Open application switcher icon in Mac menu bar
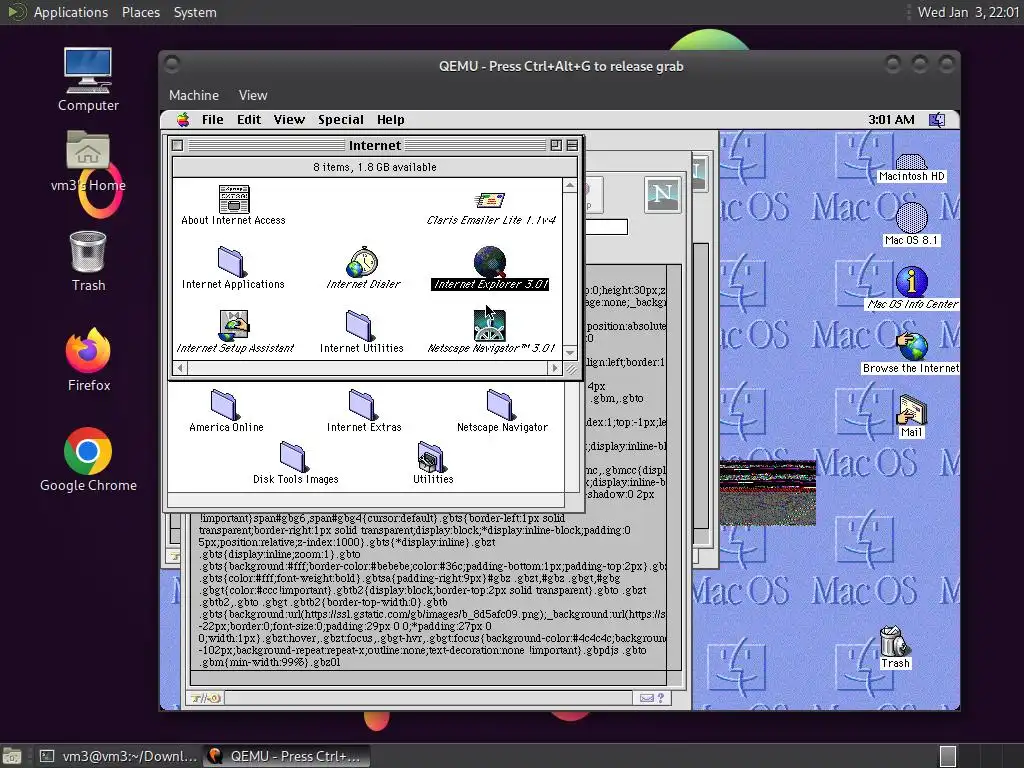 coord(937,120)
